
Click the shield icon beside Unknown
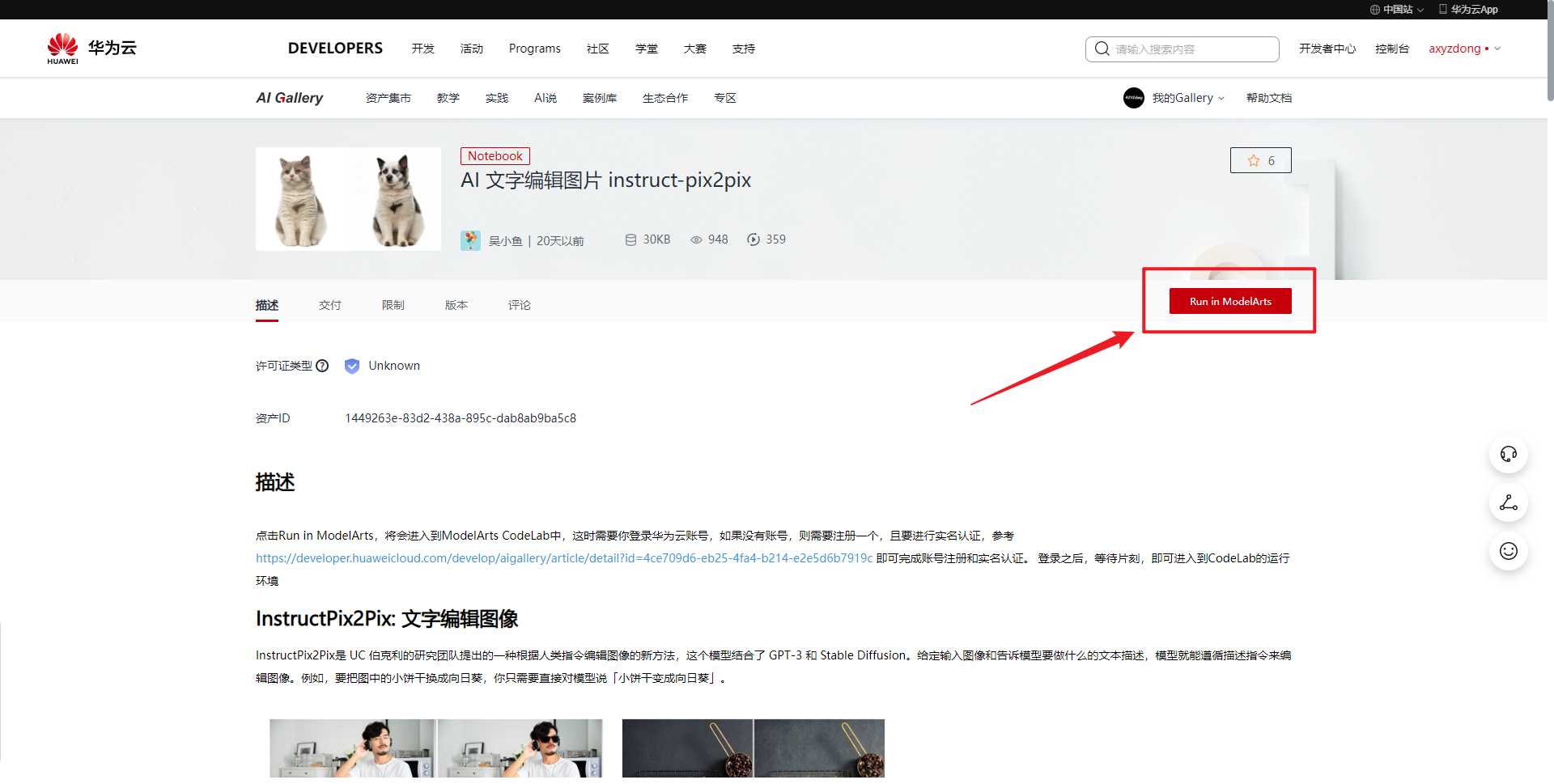352,366
